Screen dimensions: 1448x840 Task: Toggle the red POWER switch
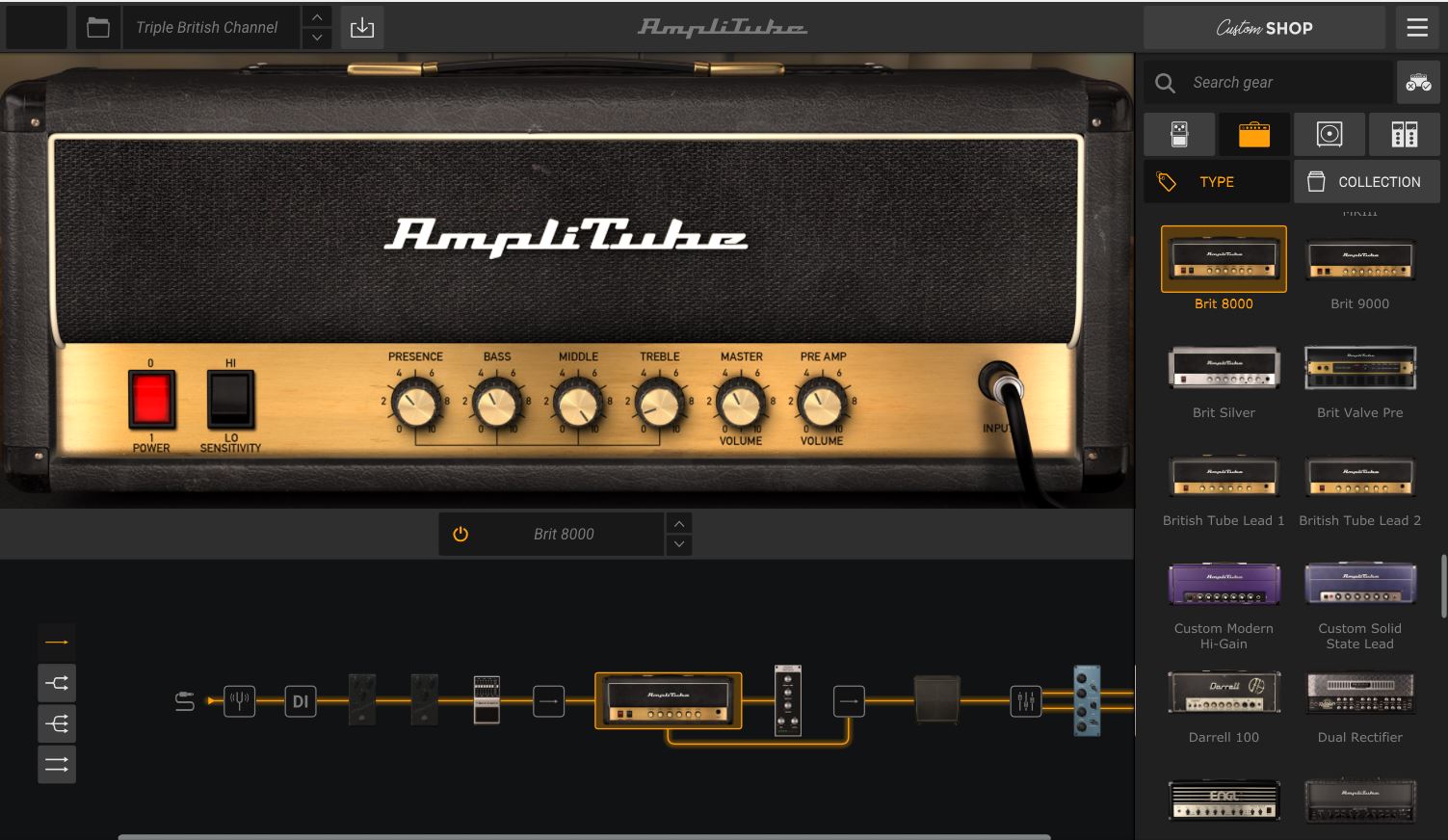point(151,401)
